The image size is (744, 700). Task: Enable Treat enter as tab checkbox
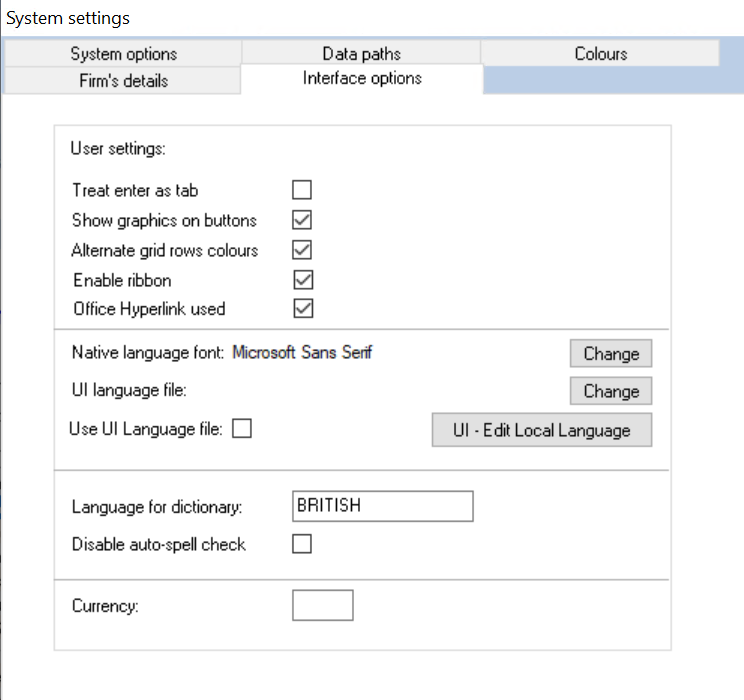302,190
